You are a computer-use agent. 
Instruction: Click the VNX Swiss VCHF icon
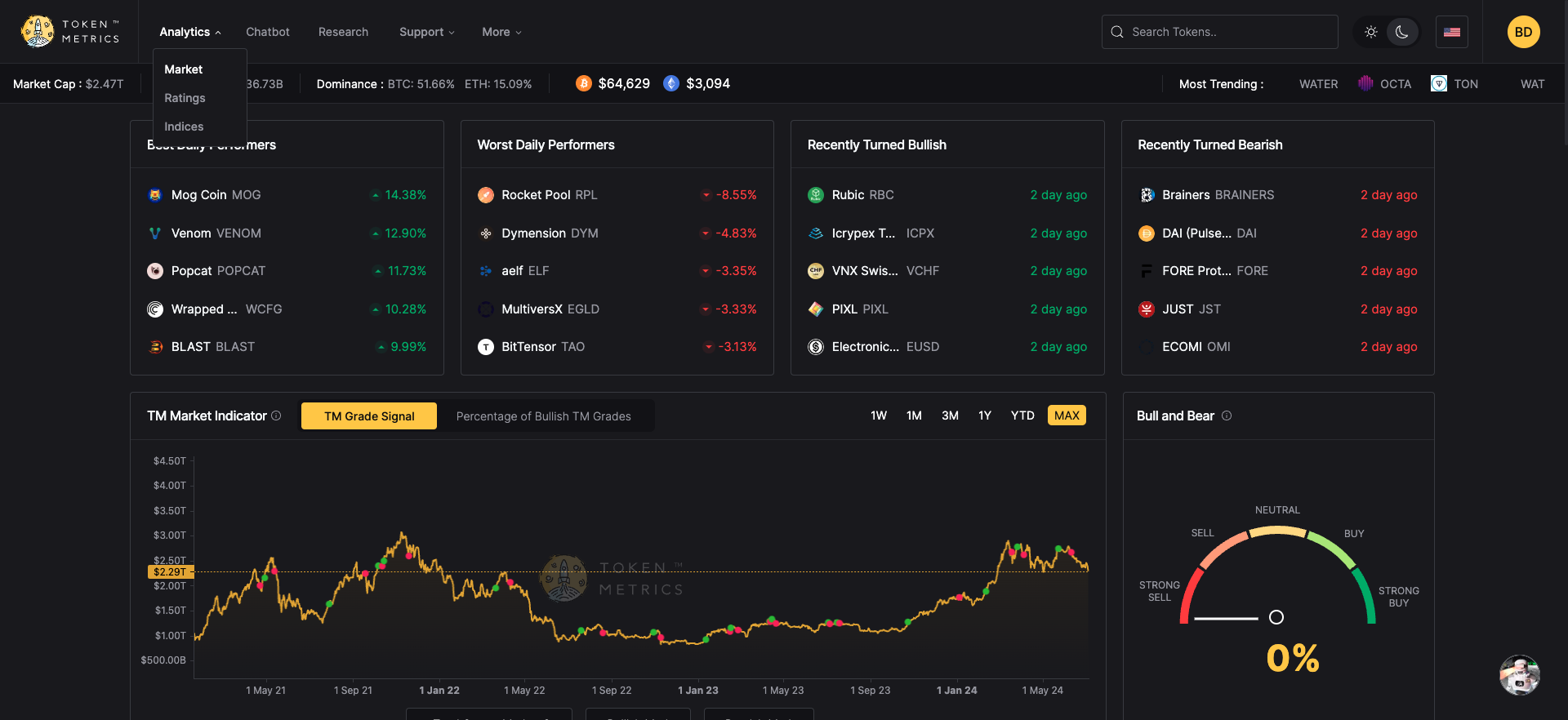(816, 271)
